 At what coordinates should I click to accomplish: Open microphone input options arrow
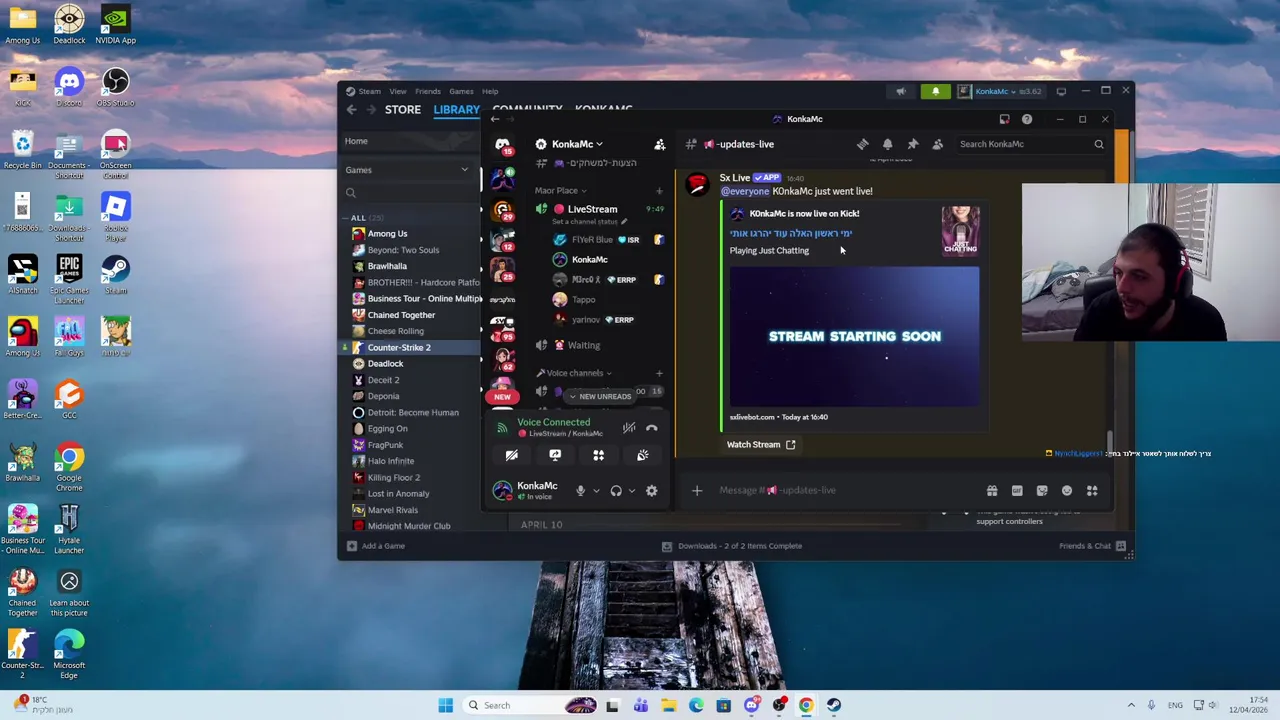(x=596, y=491)
